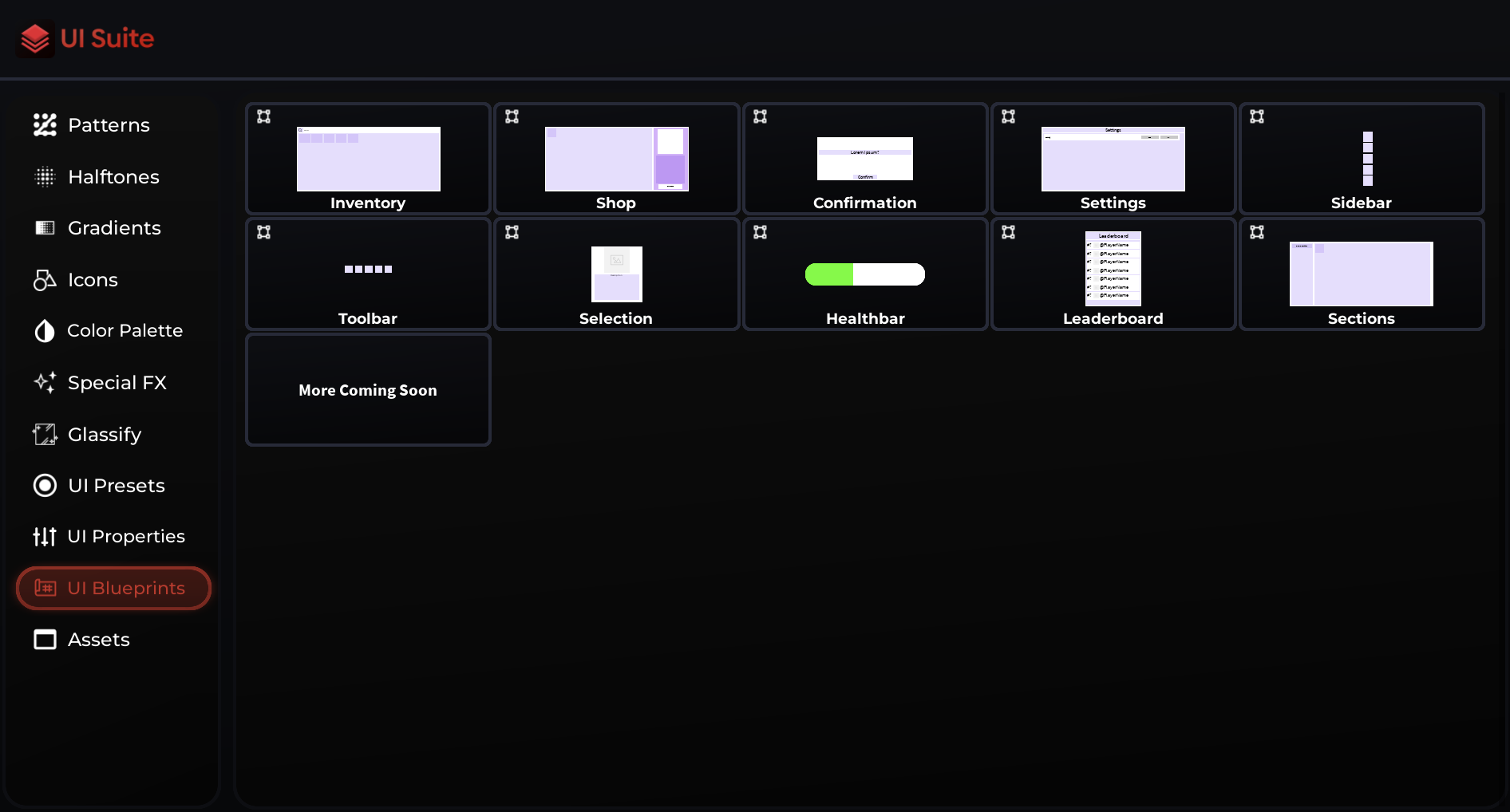Open the Shop blueprint thumbnail
This screenshot has height=812, width=1510.
[x=616, y=159]
